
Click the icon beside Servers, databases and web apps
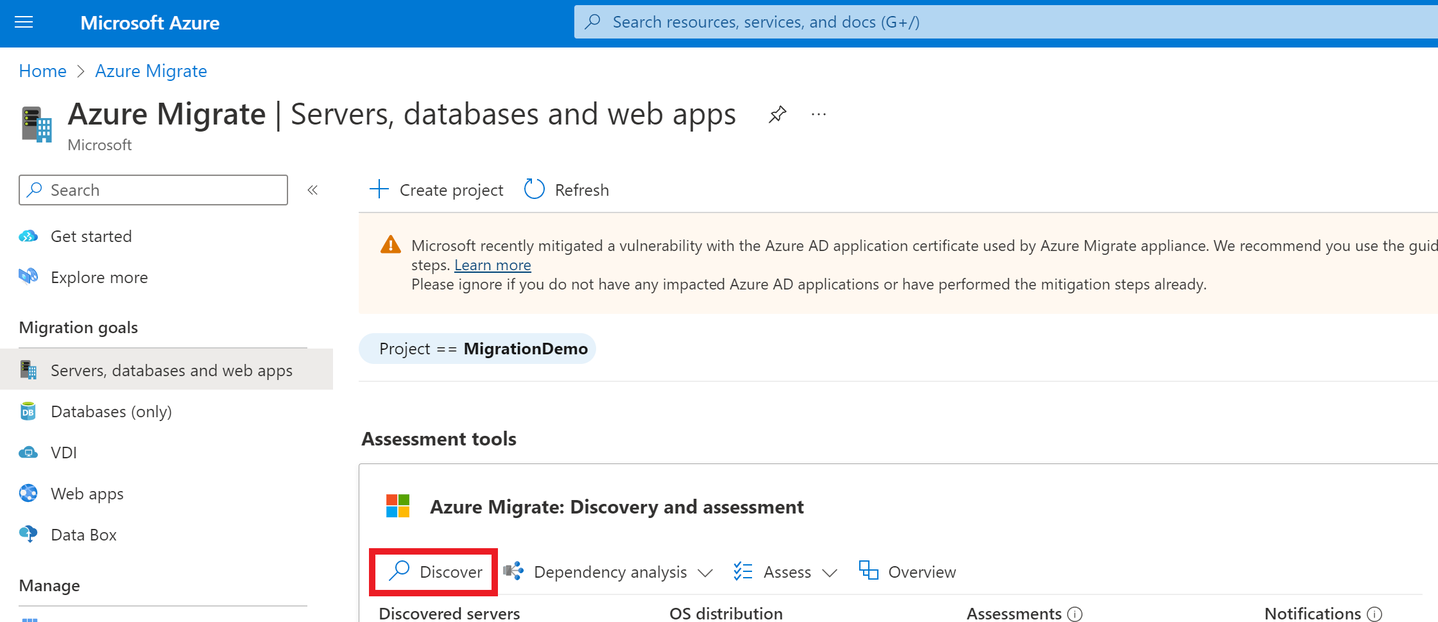29,370
